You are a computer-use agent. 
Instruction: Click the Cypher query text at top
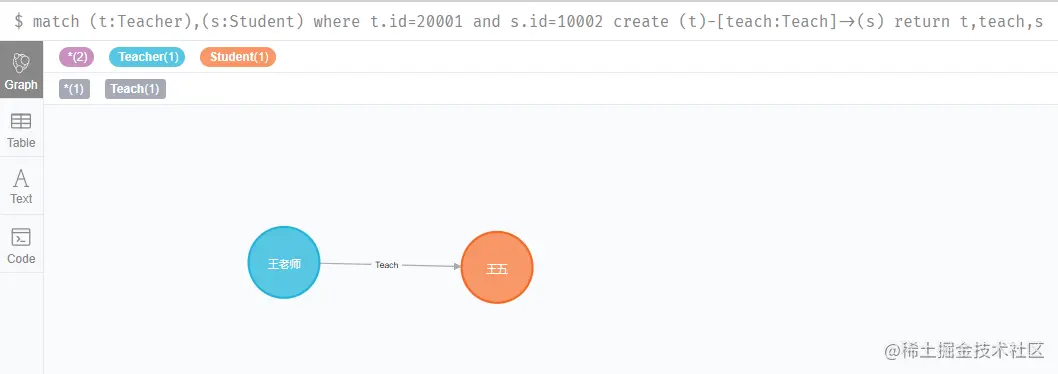pyautogui.click(x=528, y=22)
